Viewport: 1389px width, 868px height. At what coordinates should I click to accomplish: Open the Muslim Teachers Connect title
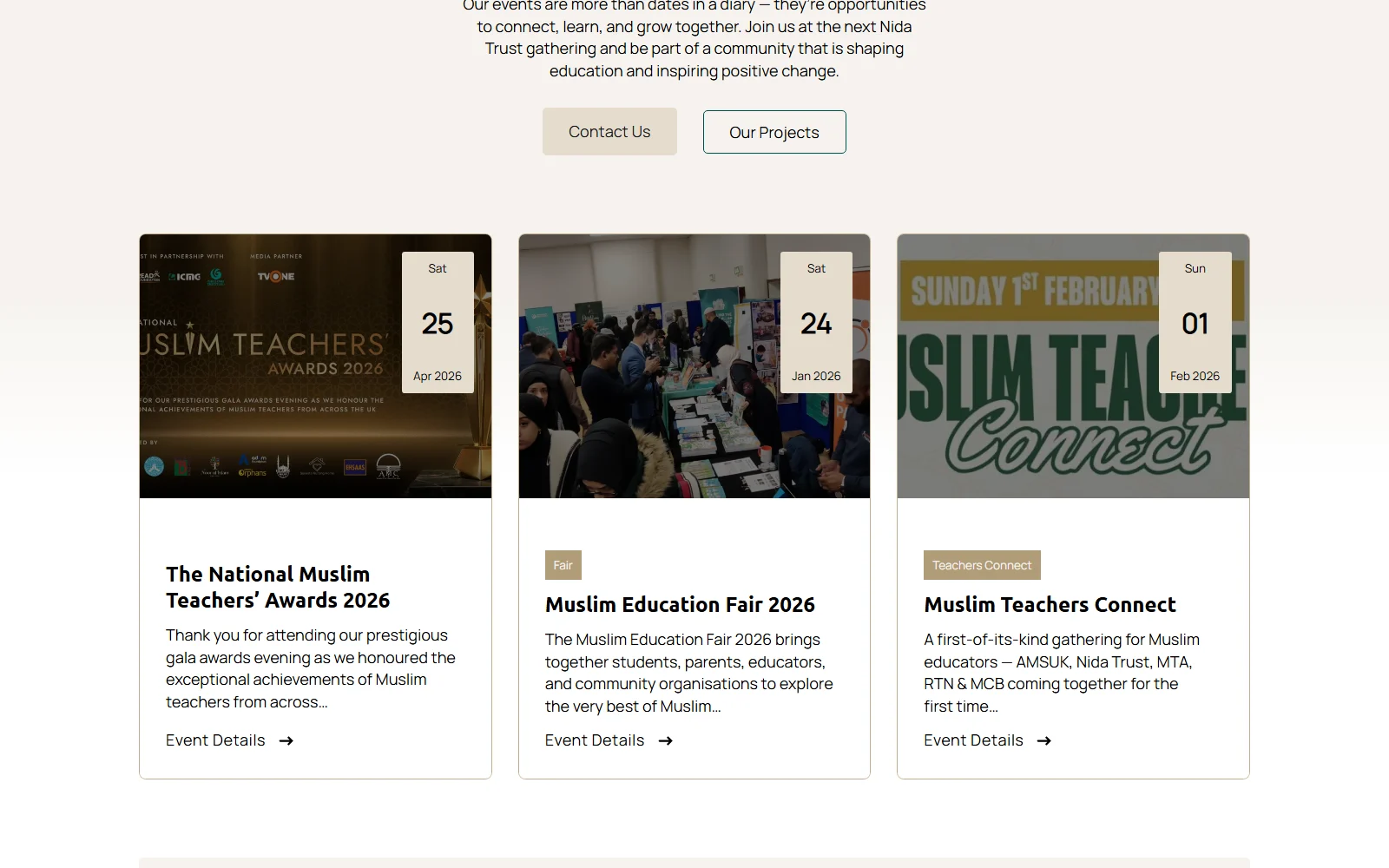click(x=1050, y=604)
